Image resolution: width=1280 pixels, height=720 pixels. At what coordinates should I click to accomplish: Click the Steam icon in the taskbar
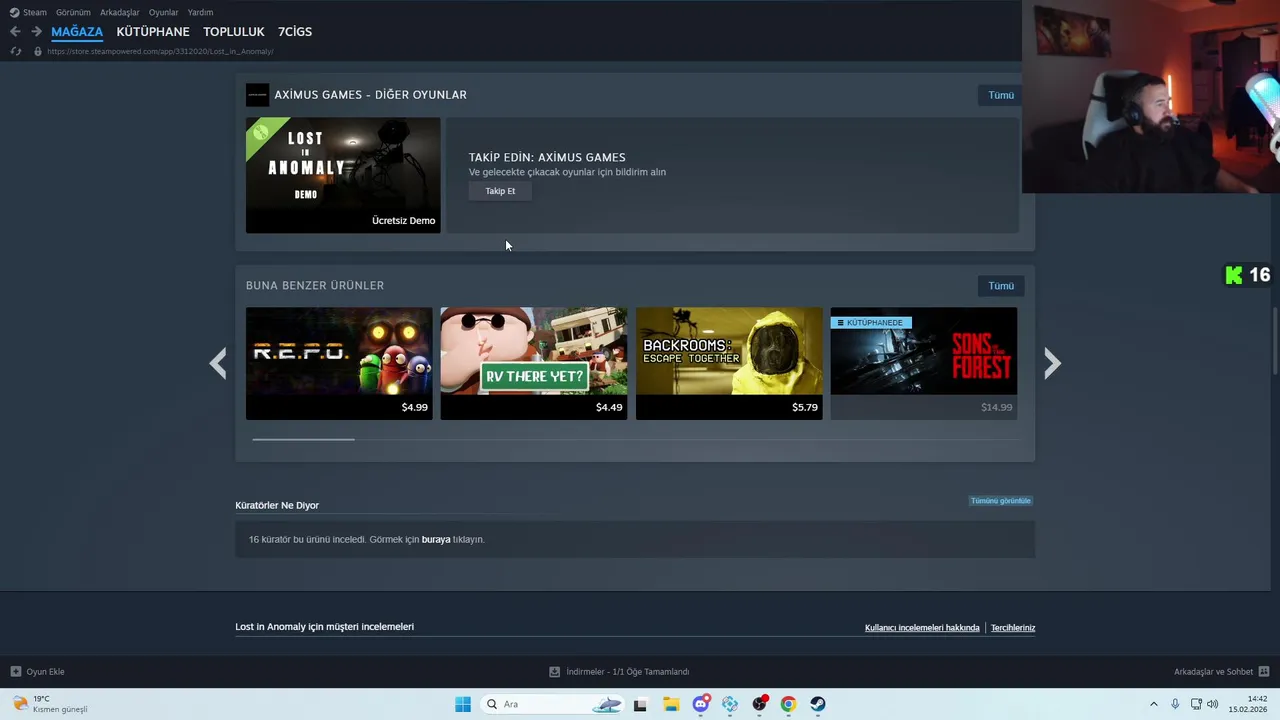click(818, 704)
